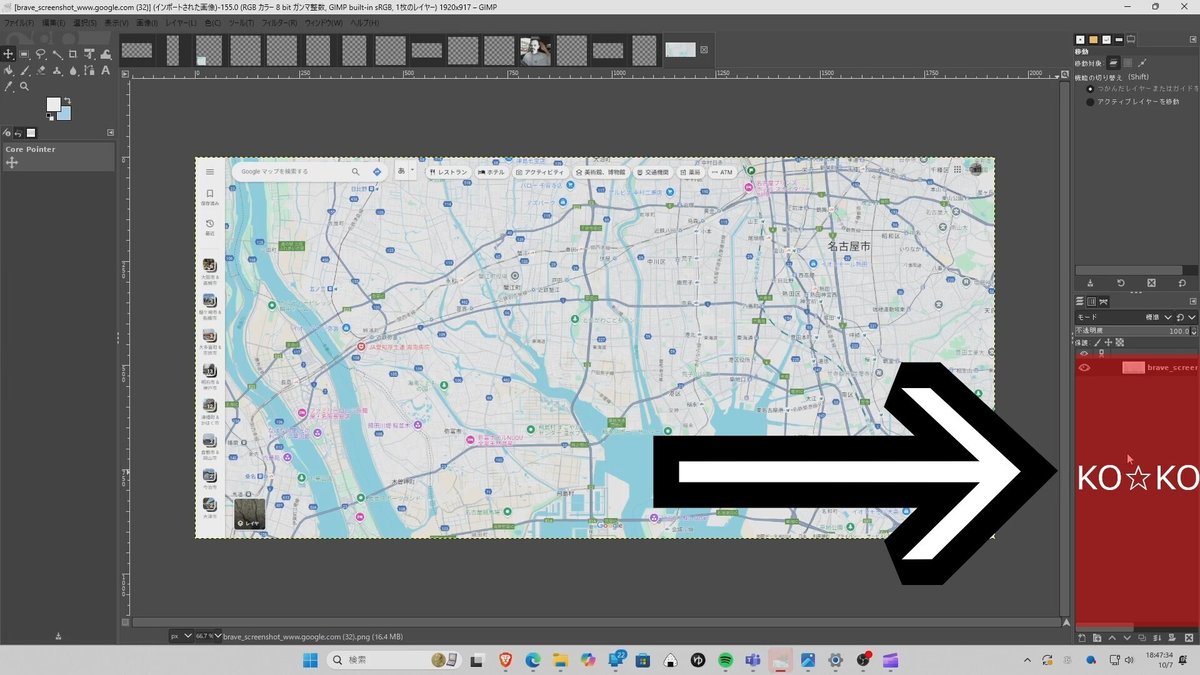The height and width of the screenshot is (675, 1200).
Task: Select the Zoom magnifier tool
Action: [24, 87]
